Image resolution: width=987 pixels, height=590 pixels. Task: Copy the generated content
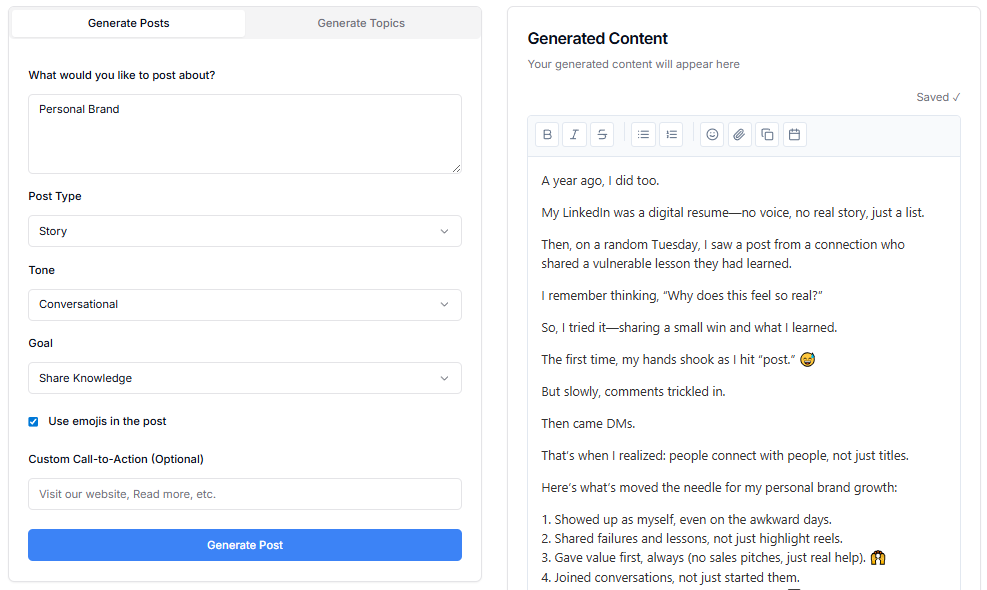tap(767, 135)
